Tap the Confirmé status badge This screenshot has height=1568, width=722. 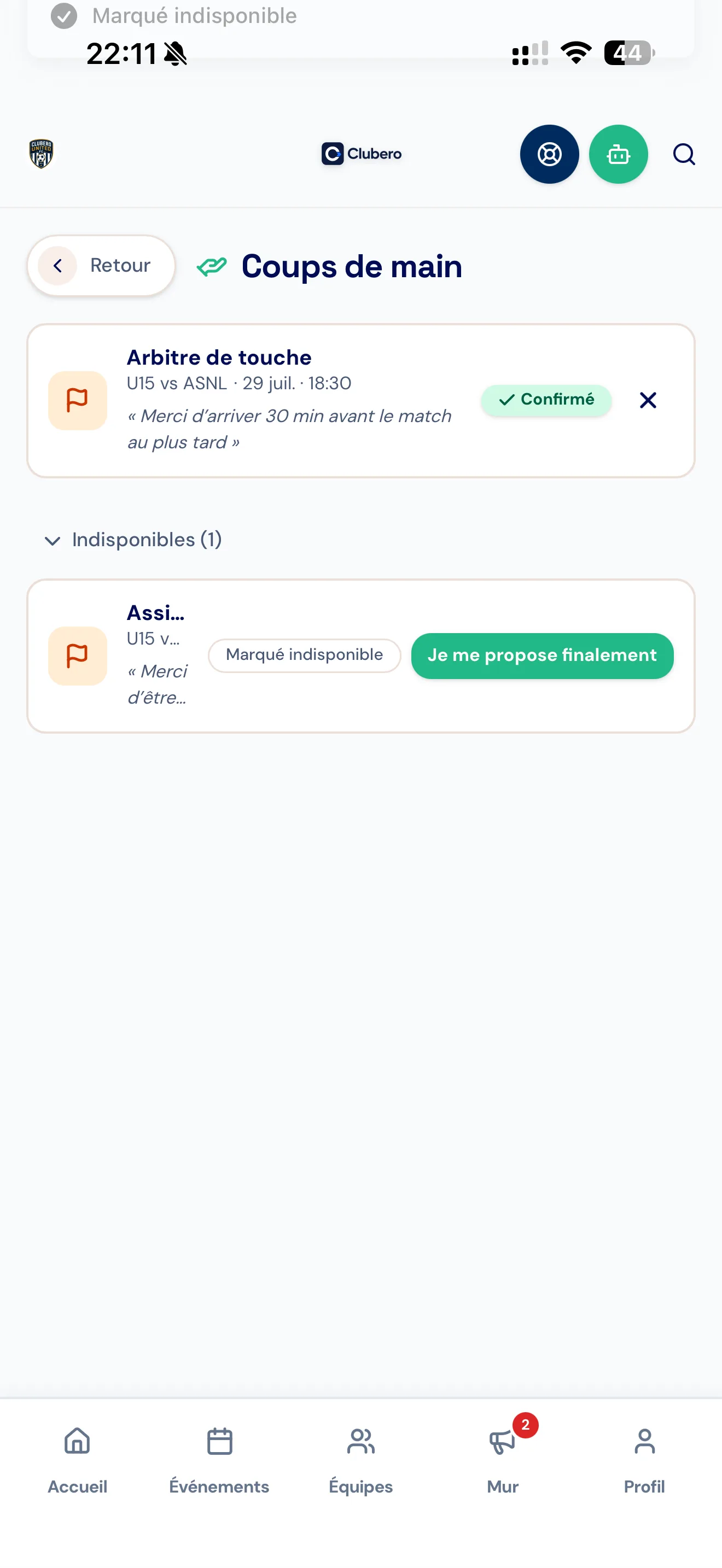click(x=545, y=400)
